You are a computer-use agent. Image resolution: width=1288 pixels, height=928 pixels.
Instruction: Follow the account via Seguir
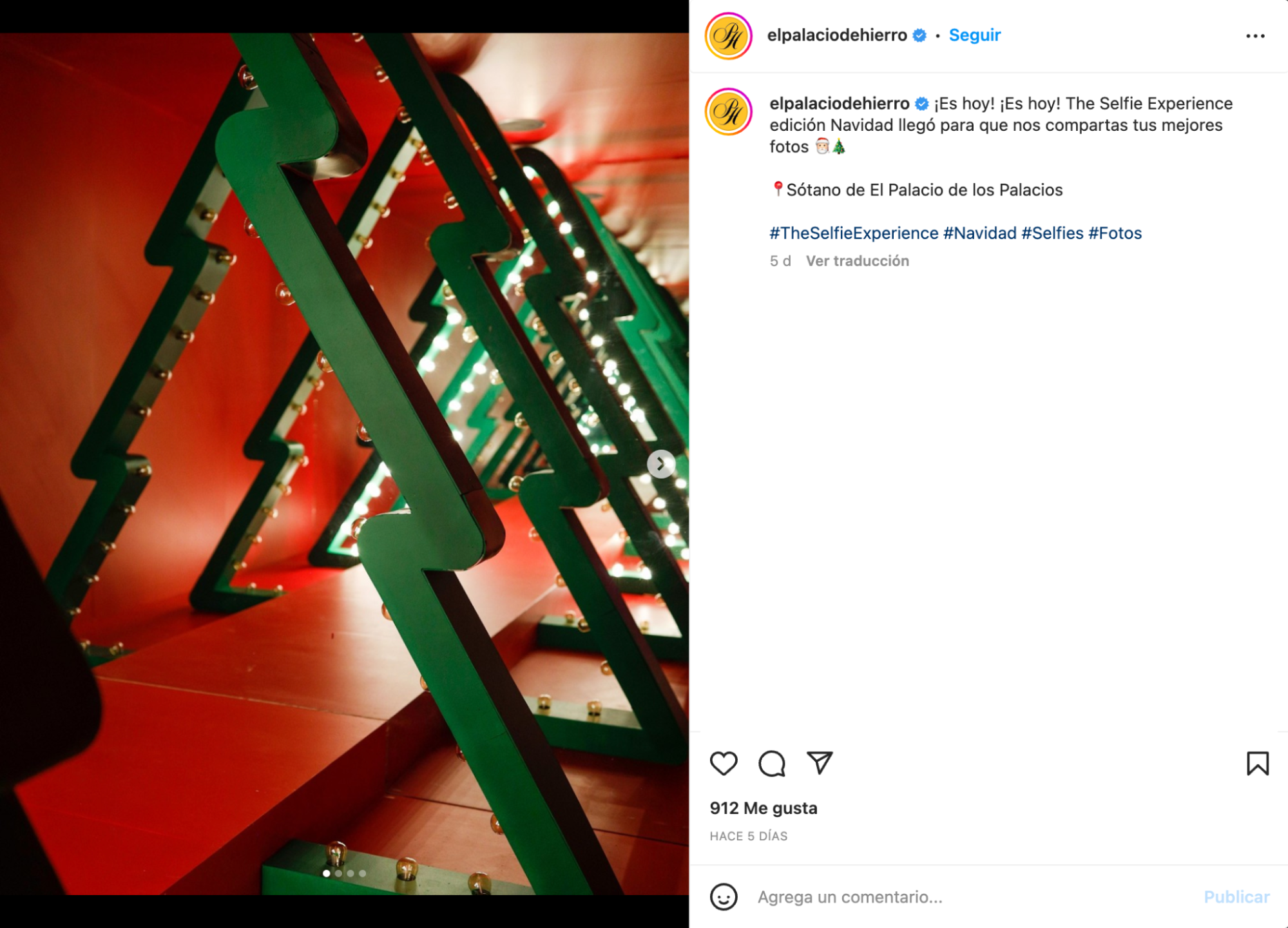974,35
